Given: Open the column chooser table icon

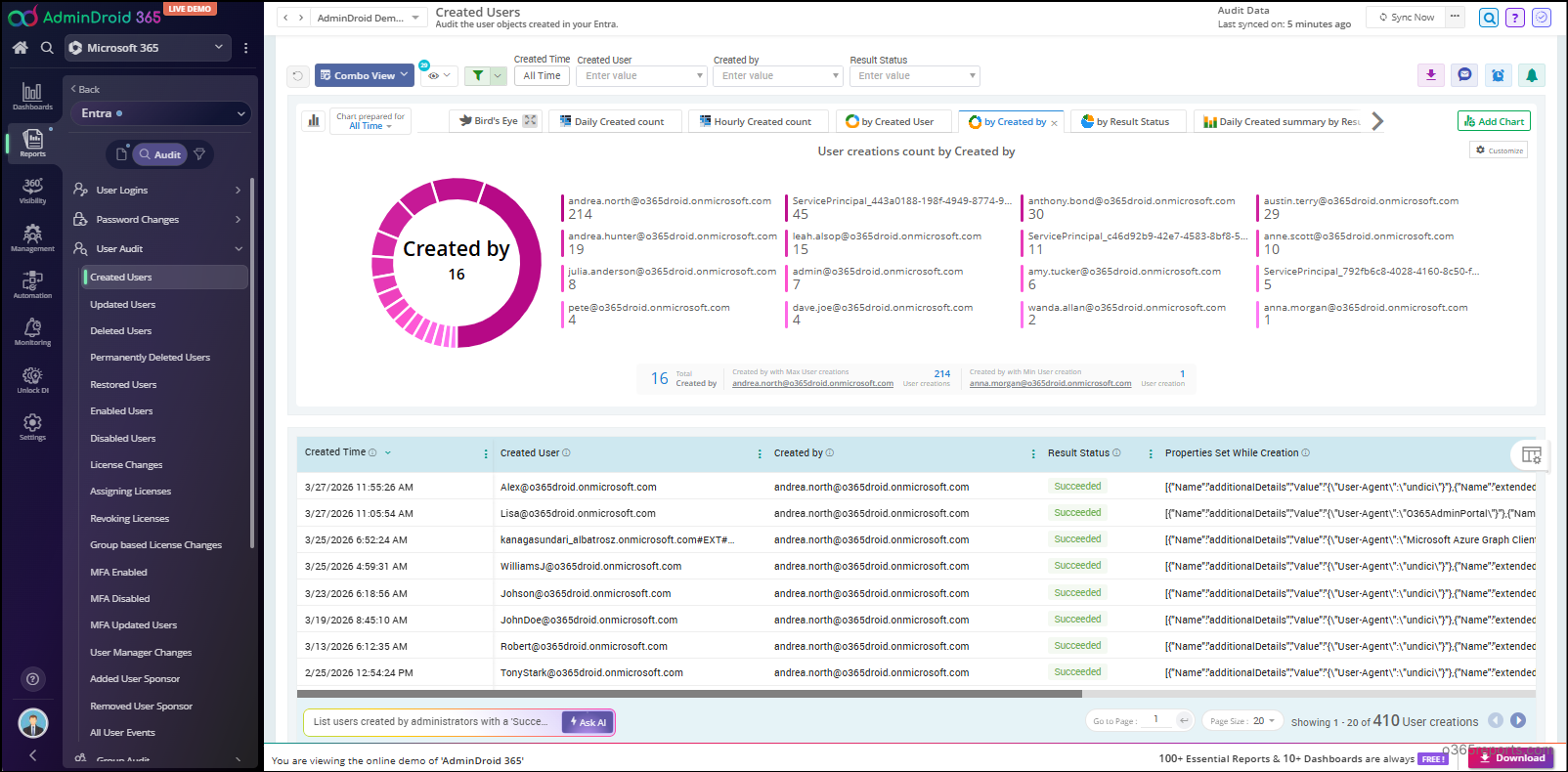Looking at the screenshot, I should click(x=1531, y=454).
